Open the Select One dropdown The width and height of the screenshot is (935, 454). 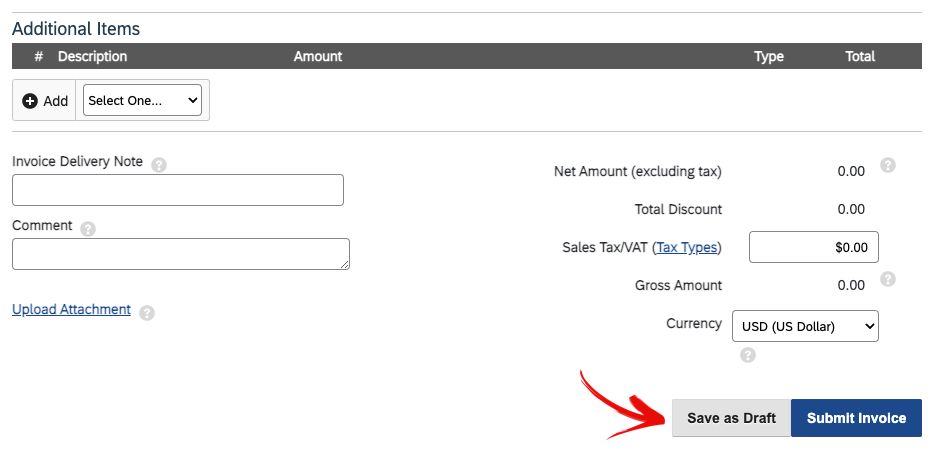[x=142, y=100]
